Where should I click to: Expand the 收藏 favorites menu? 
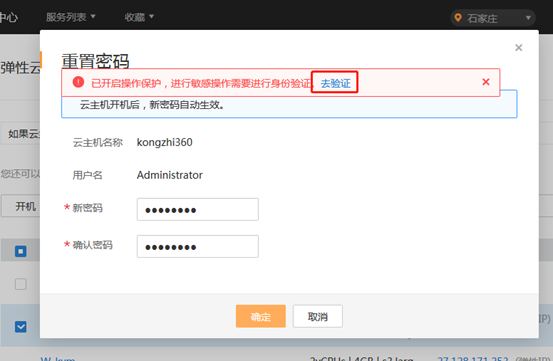click(139, 17)
